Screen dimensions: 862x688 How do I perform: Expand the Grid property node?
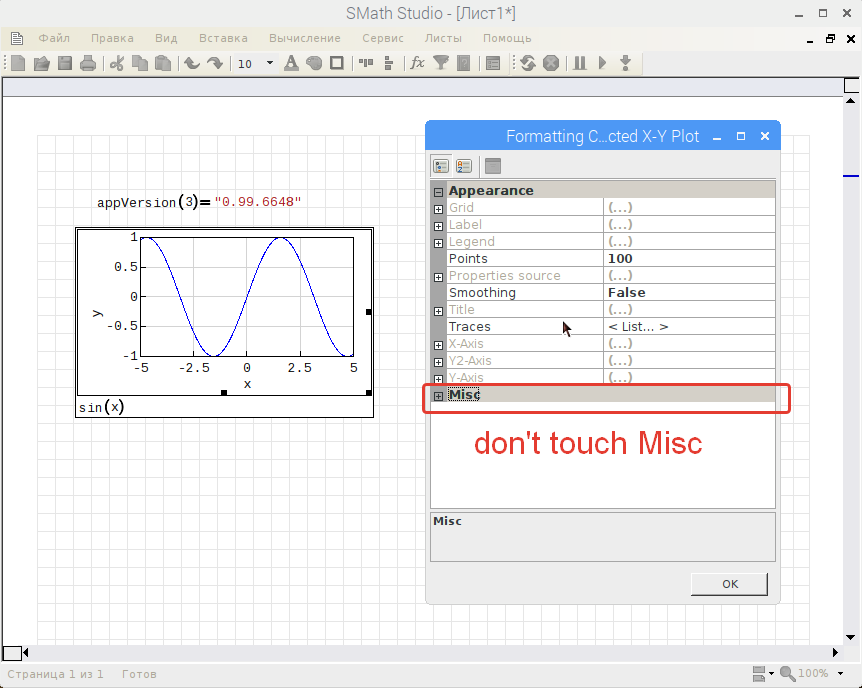[438, 208]
